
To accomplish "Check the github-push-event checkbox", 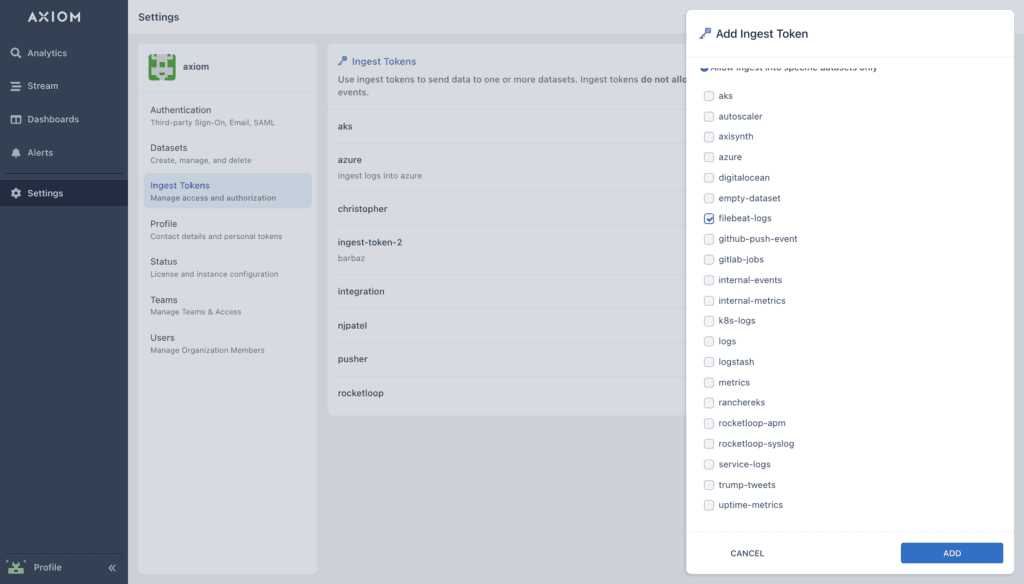I will click(709, 239).
